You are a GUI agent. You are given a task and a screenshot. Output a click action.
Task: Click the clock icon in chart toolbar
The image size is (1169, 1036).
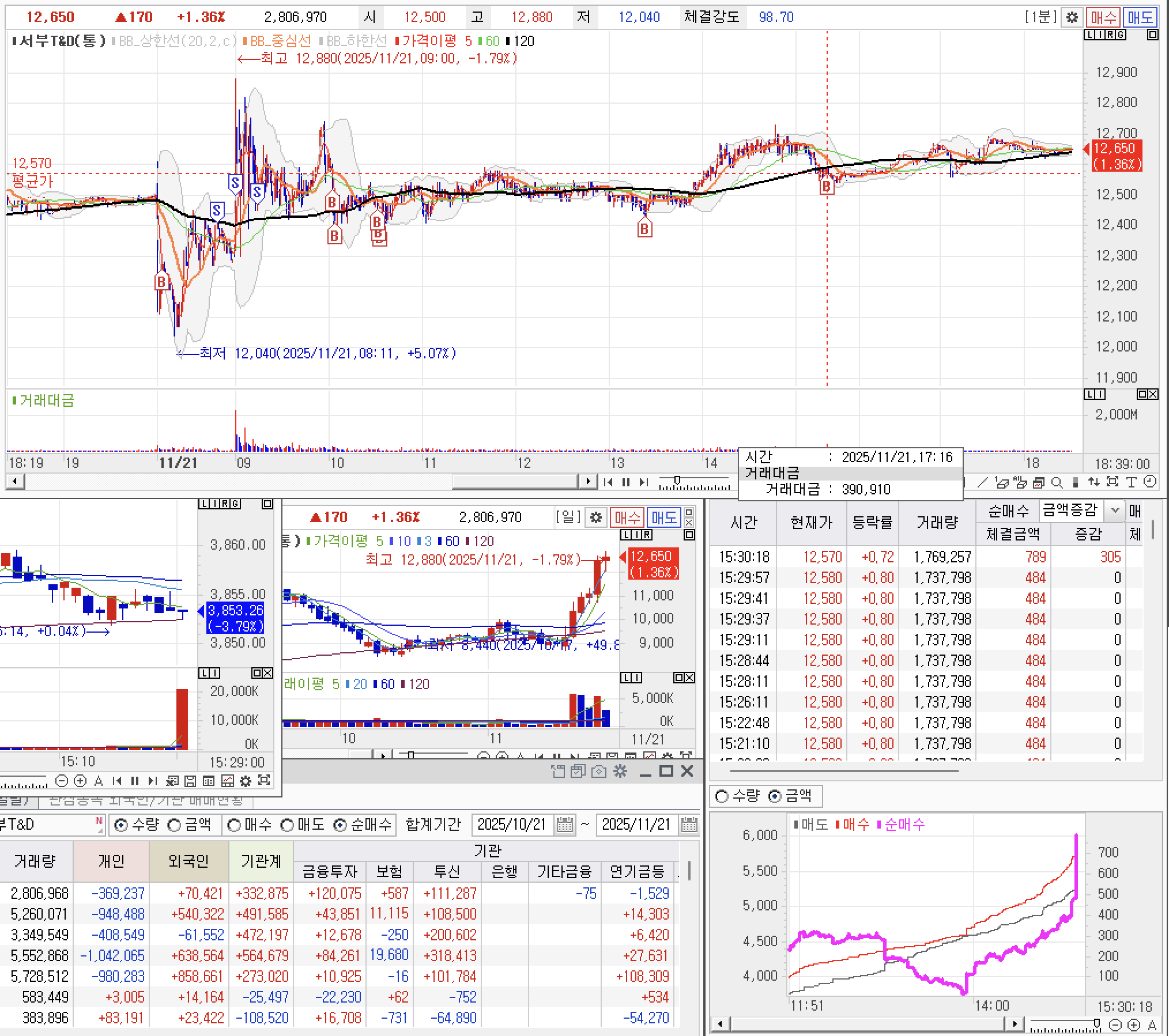tap(1150, 482)
